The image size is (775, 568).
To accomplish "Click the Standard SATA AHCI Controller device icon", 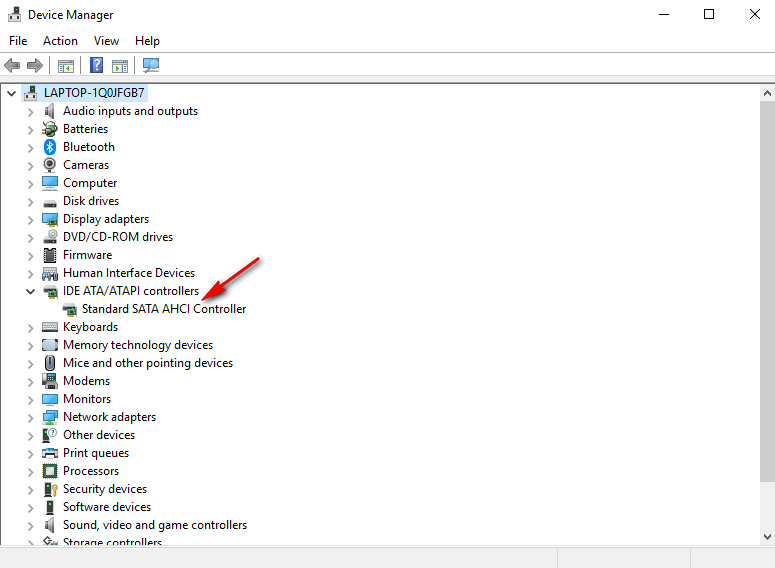I will 69,309.
